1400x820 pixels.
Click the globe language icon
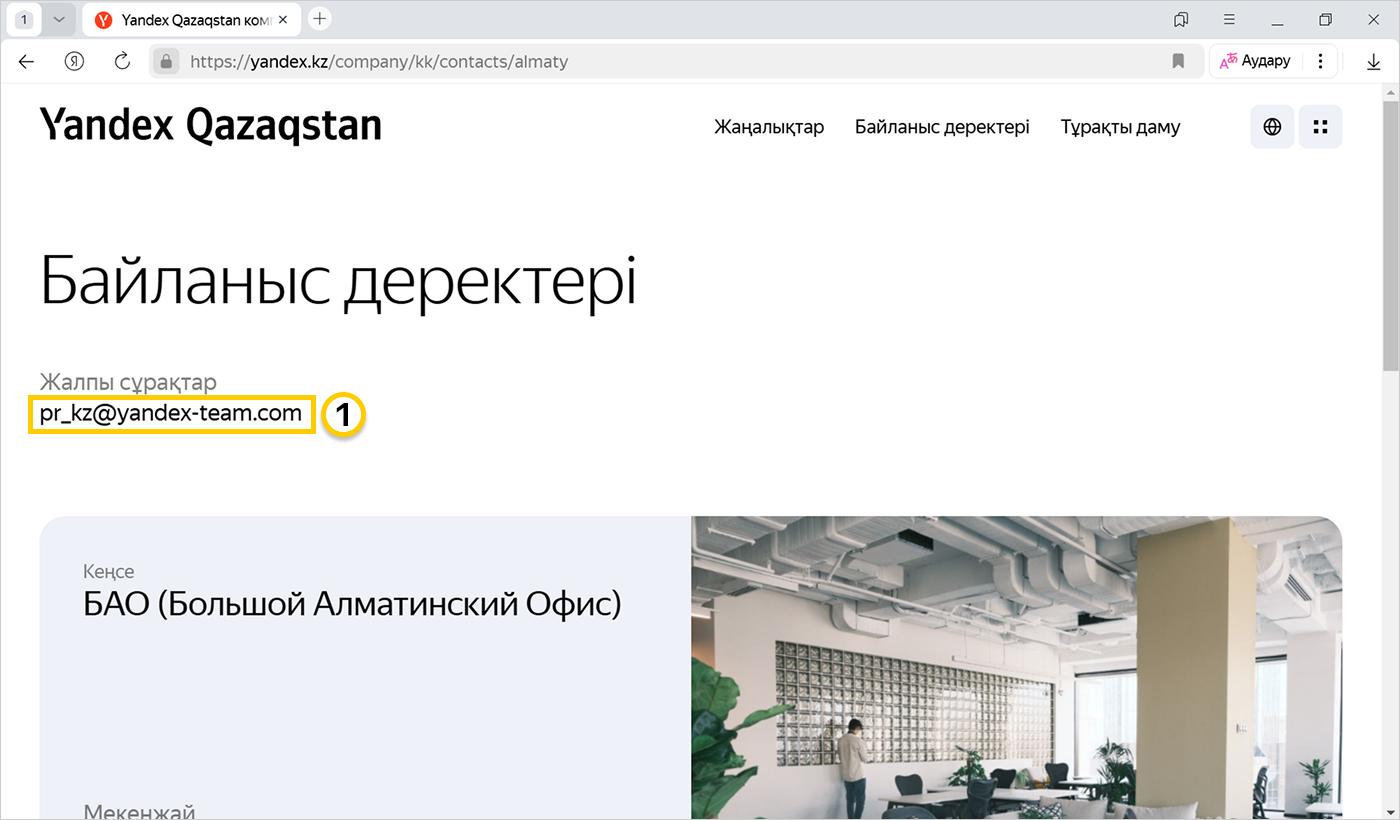pos(1272,127)
